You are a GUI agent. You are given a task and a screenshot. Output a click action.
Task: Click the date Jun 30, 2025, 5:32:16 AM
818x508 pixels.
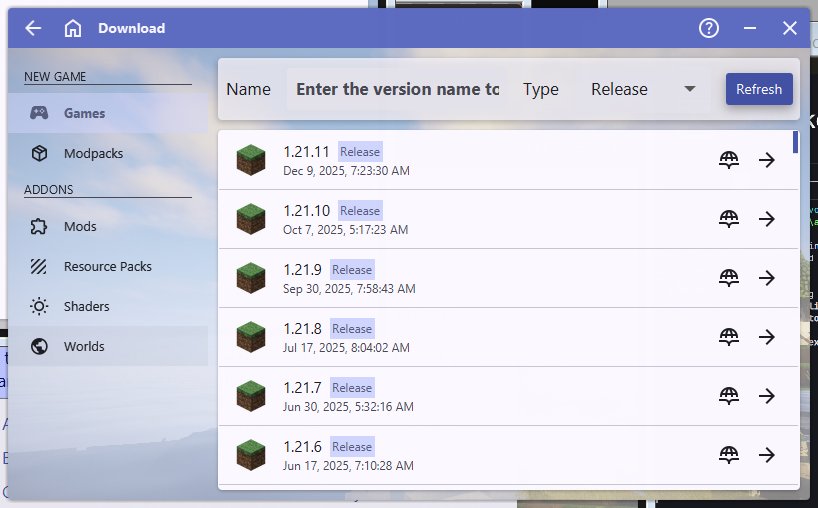pyautogui.click(x=348, y=406)
